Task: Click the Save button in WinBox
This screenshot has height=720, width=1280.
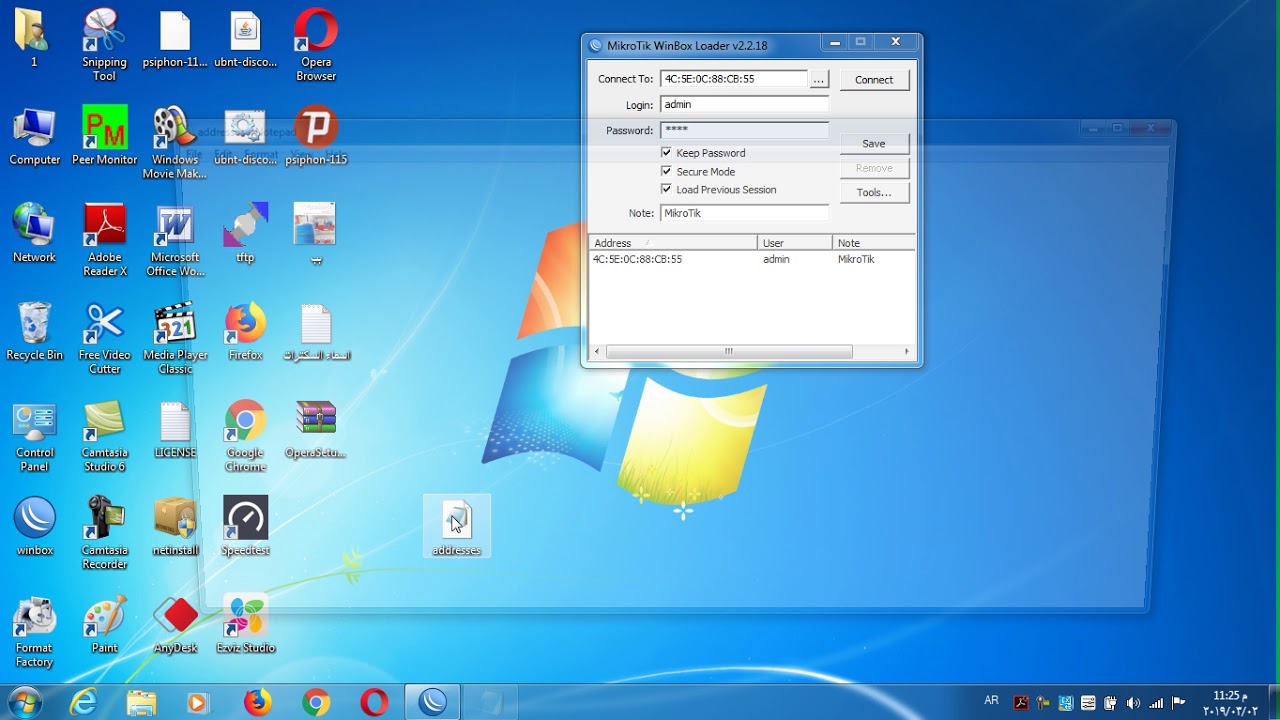Action: pos(874,144)
